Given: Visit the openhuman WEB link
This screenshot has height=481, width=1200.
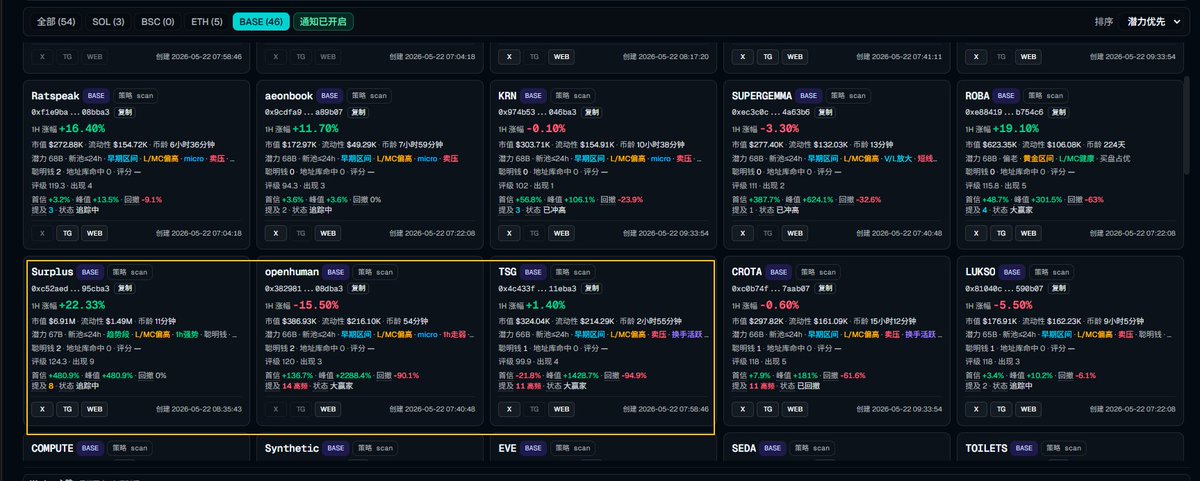Looking at the screenshot, I should [x=327, y=409].
